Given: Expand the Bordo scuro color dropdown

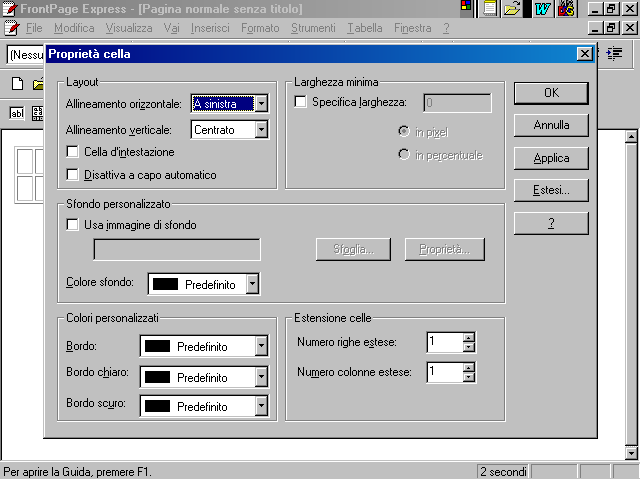Looking at the screenshot, I should [x=261, y=406].
